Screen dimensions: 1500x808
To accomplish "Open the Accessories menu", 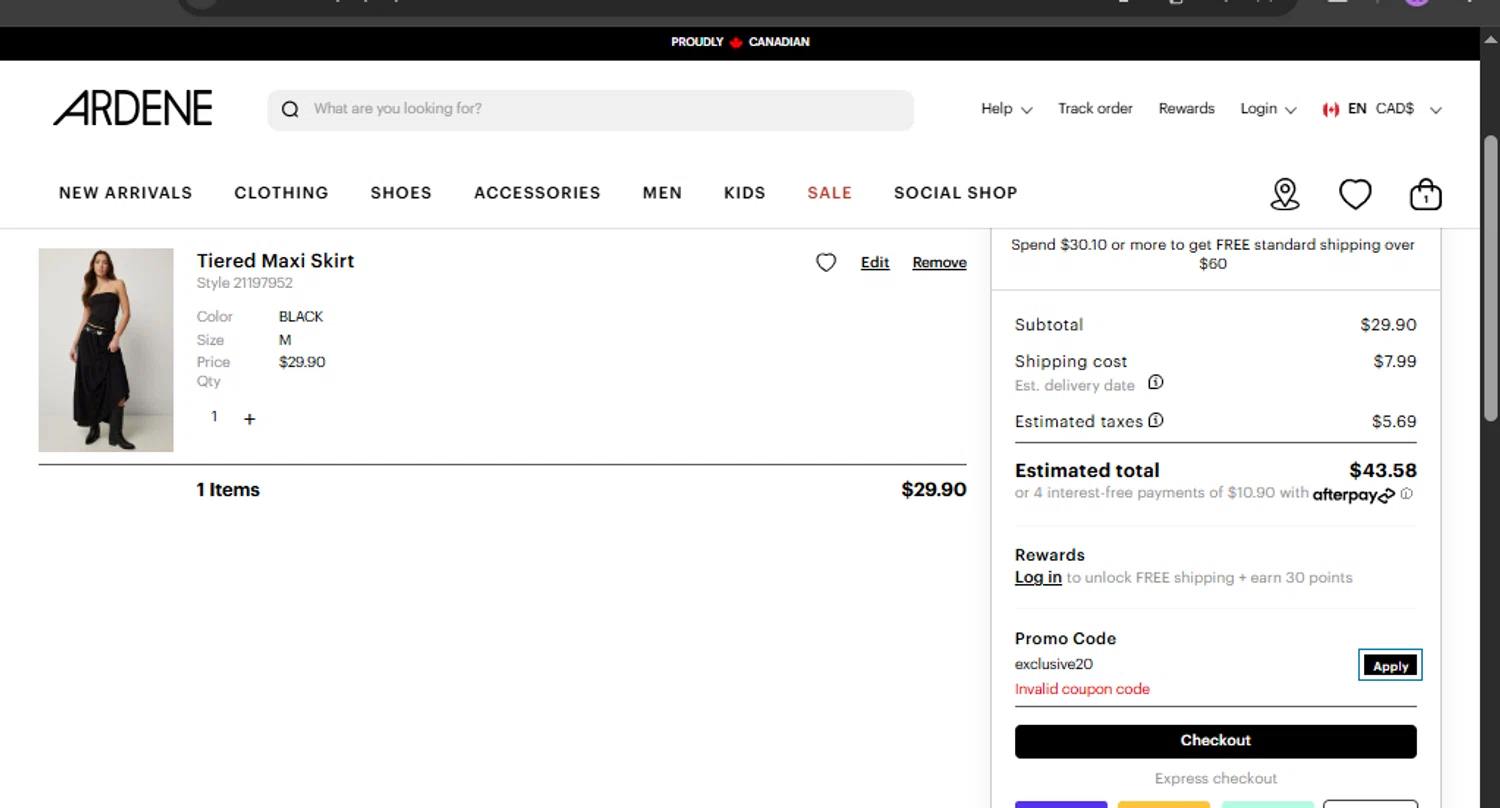I will click(x=537, y=193).
